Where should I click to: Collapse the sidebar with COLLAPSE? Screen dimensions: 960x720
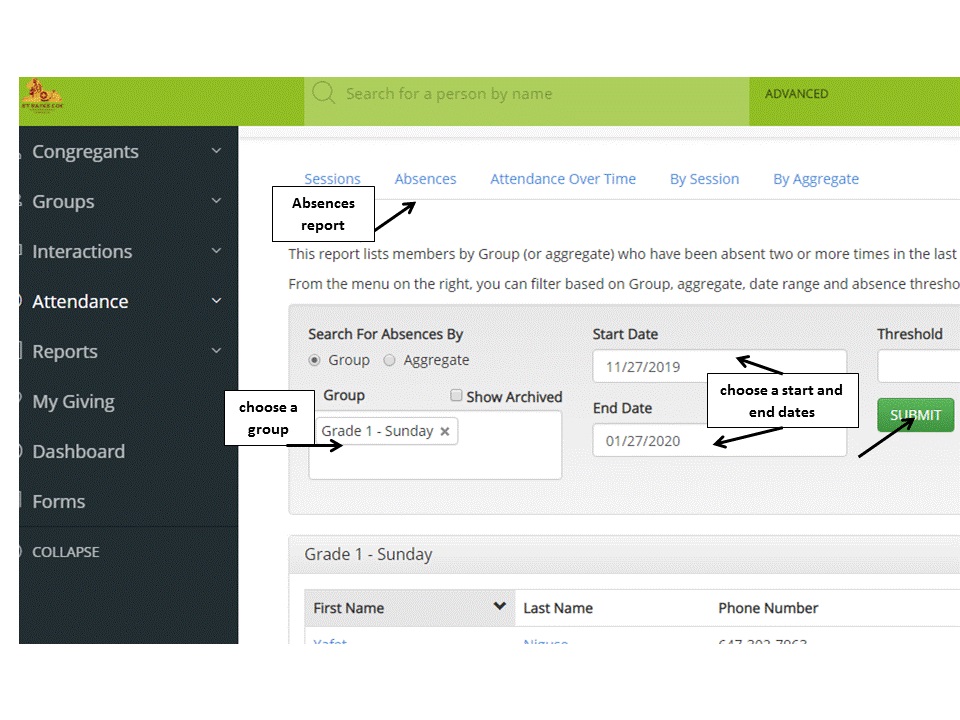[66, 552]
